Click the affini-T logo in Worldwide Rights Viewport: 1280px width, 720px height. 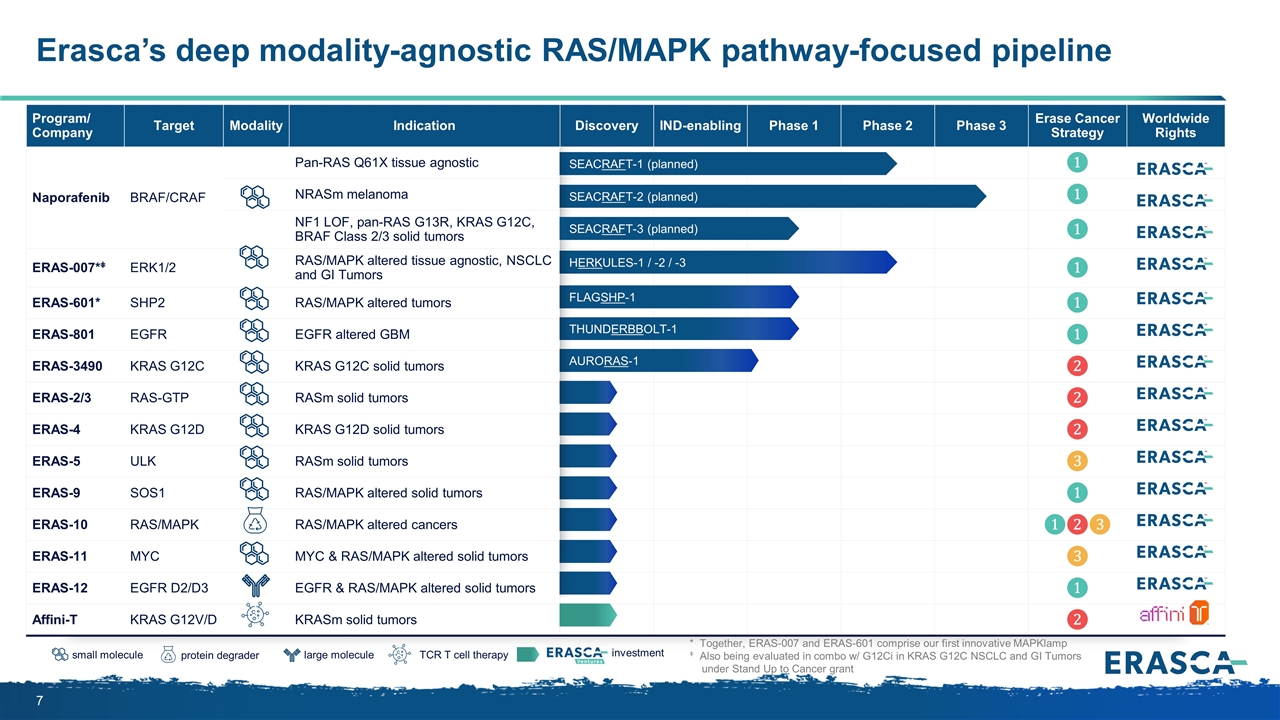1174,613
